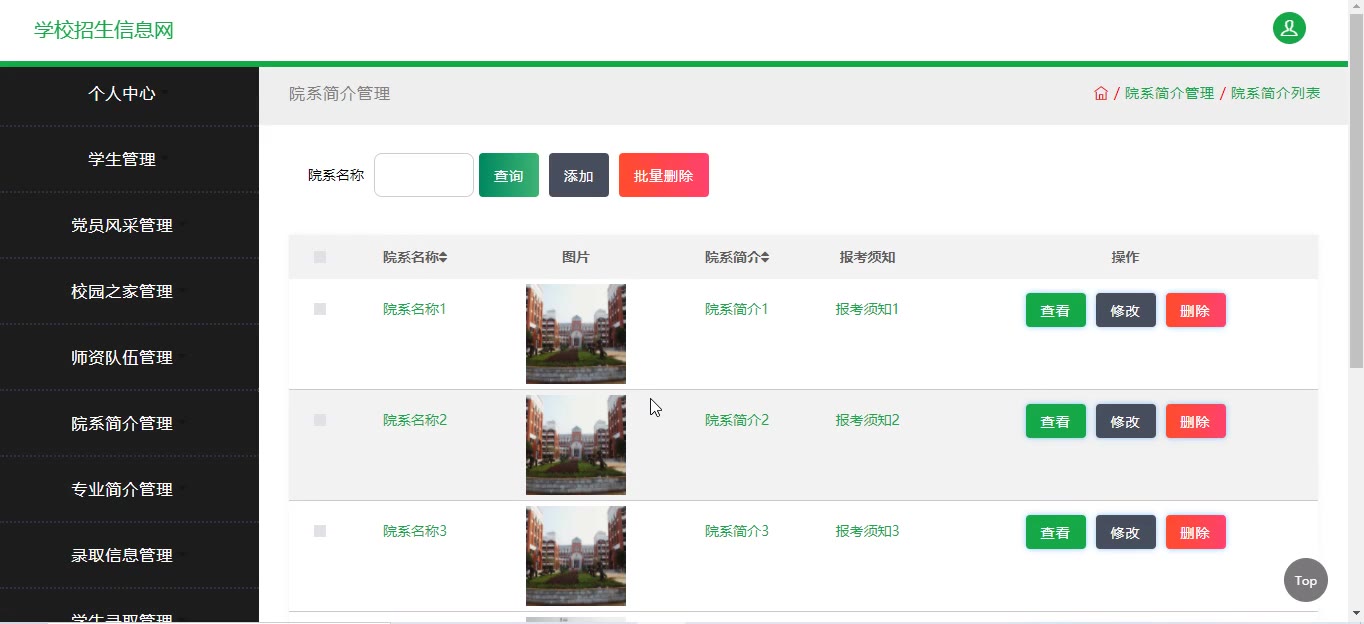Image resolution: width=1364 pixels, height=624 pixels.
Task: Click the 添加 add button
Action: [x=579, y=175]
